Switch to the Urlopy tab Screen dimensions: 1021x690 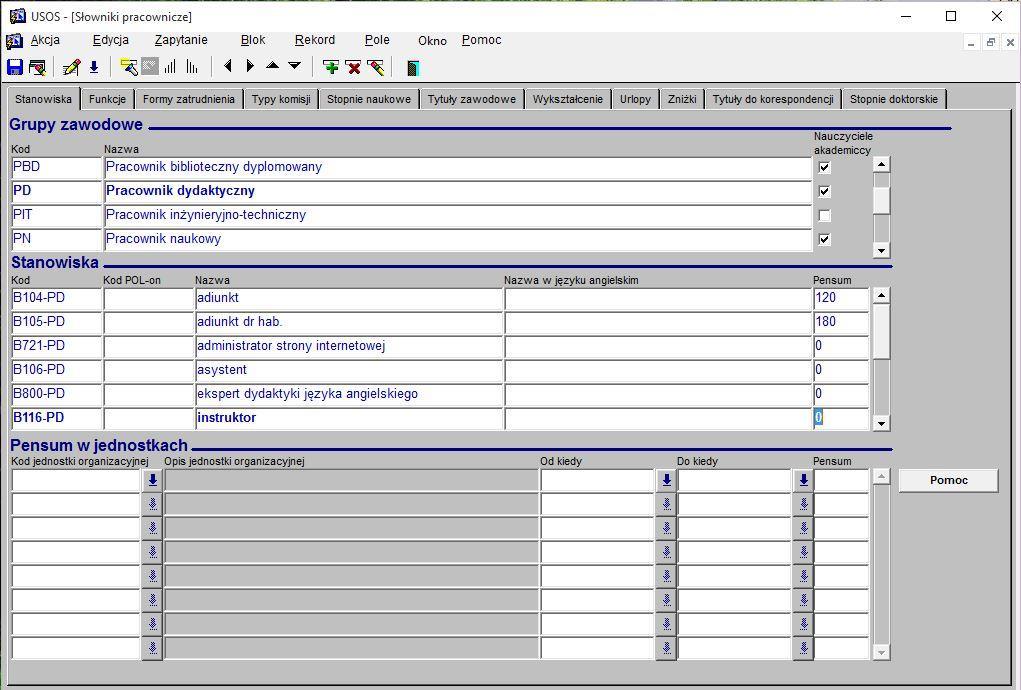pos(635,99)
